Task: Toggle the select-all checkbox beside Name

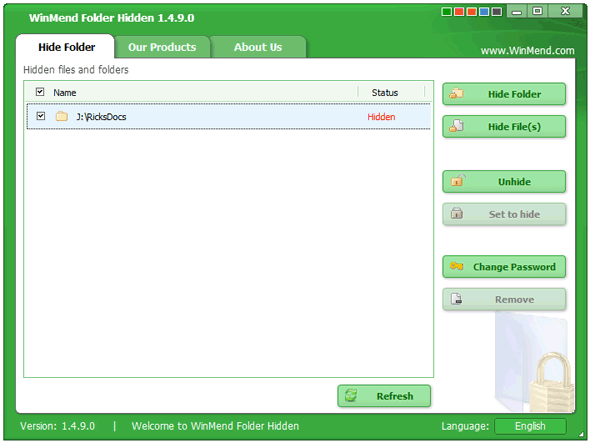Action: pos(40,92)
